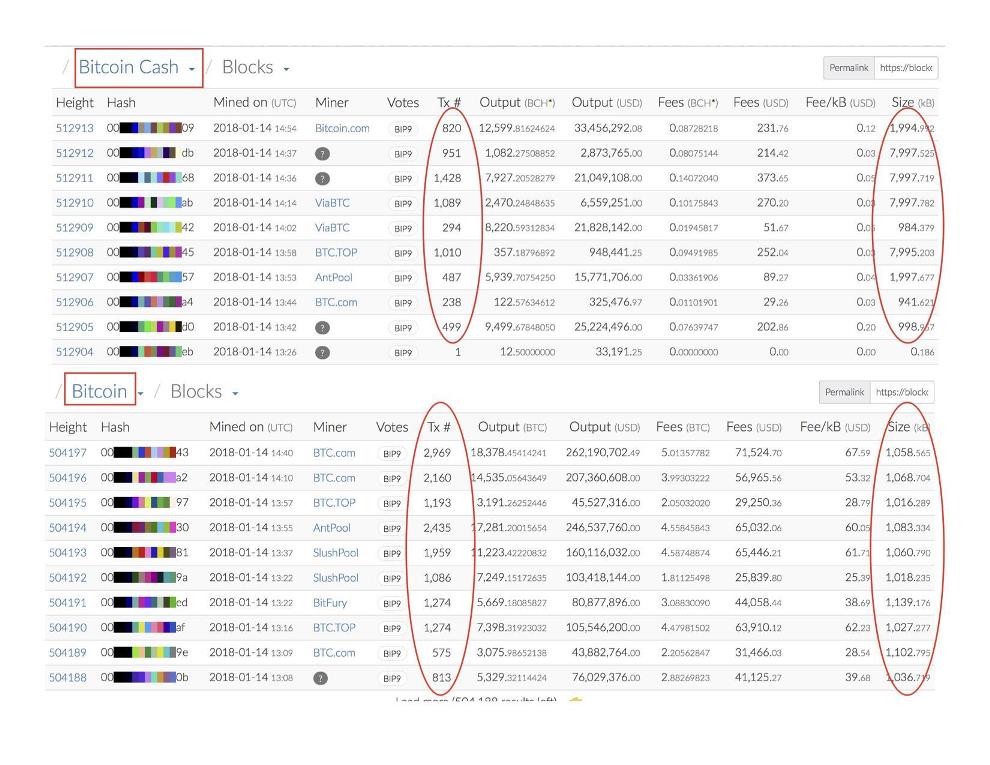Image resolution: width=990 pixels, height=765 pixels.
Task: Select permalink URL field in Bitcoin section
Action: pos(902,393)
